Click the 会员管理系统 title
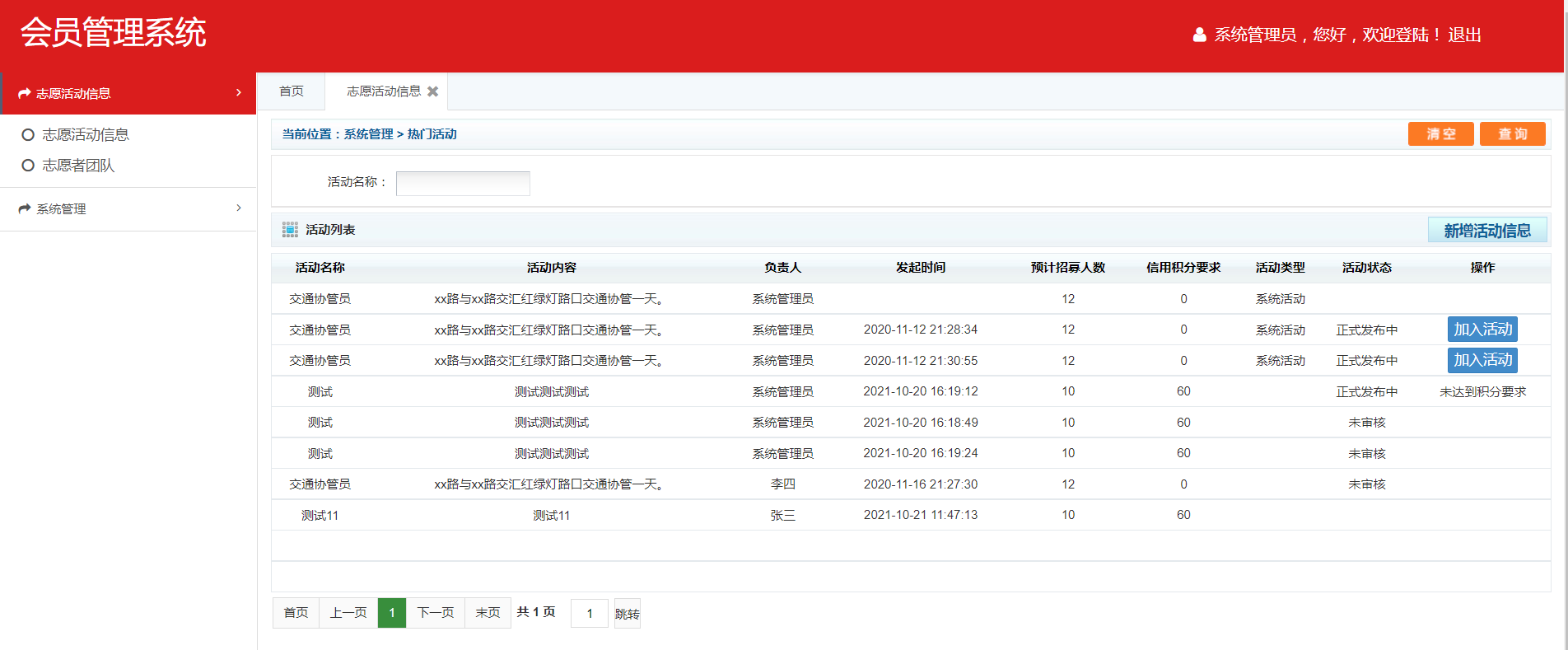1568x650 pixels. [114, 33]
